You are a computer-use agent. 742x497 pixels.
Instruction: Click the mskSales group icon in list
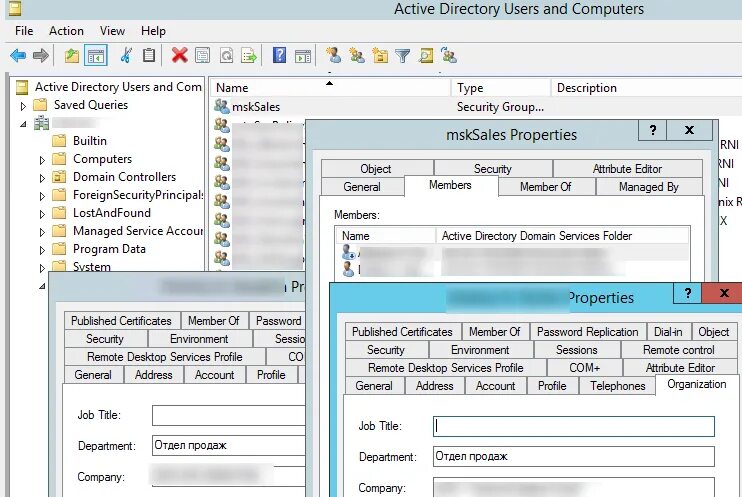[221, 106]
